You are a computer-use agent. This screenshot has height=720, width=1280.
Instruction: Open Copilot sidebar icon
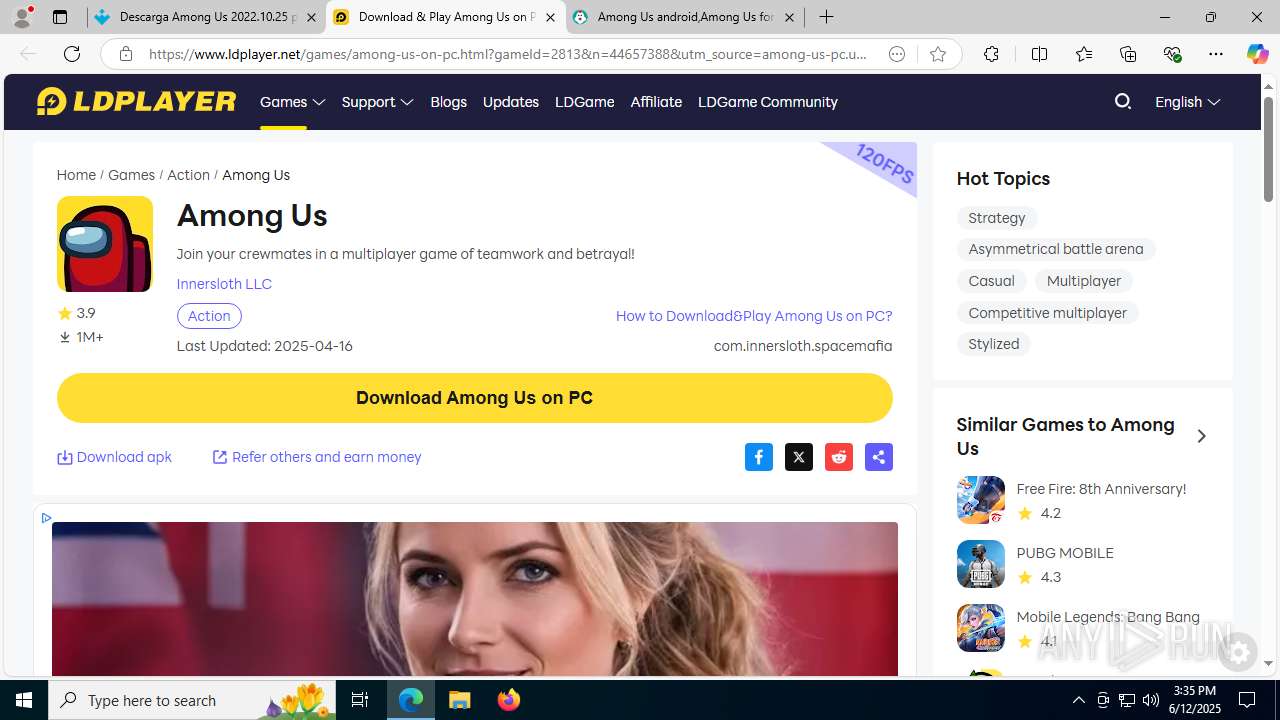1257,54
